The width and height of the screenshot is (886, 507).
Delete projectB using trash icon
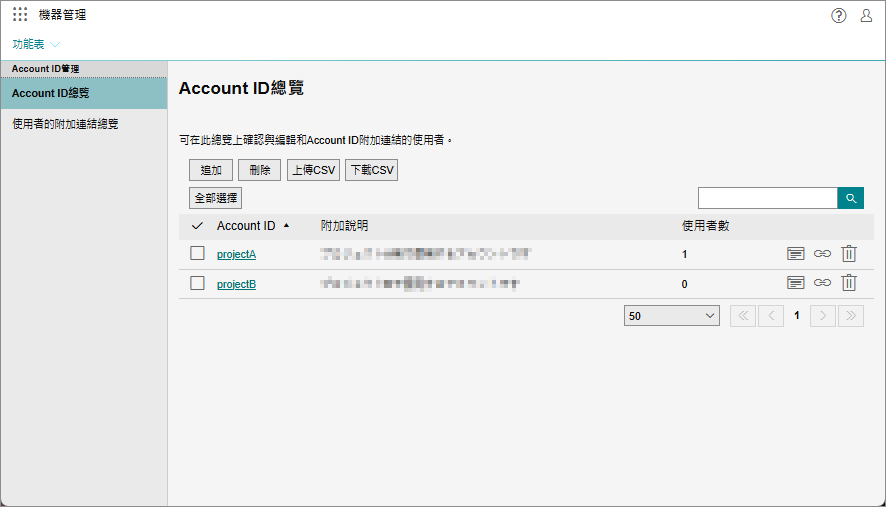(849, 283)
